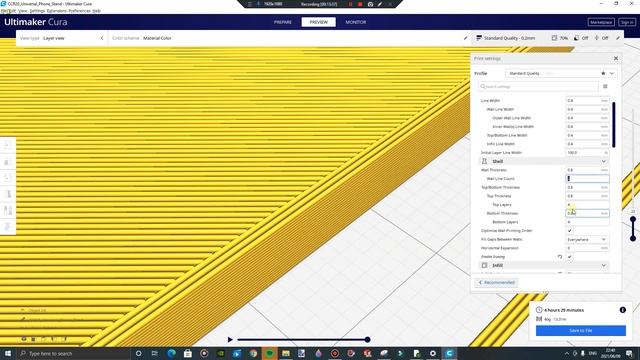Open the notification center icon

629,353
